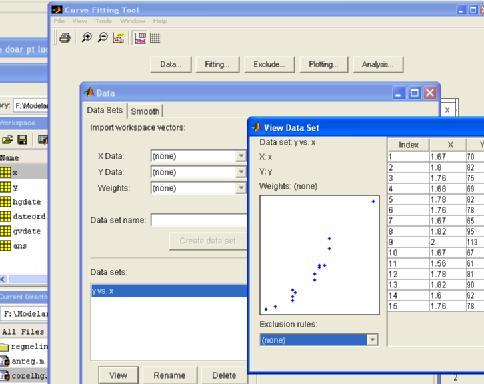The height and width of the screenshot is (384, 484).
Task: Click the Fitting... button
Action: 217,64
